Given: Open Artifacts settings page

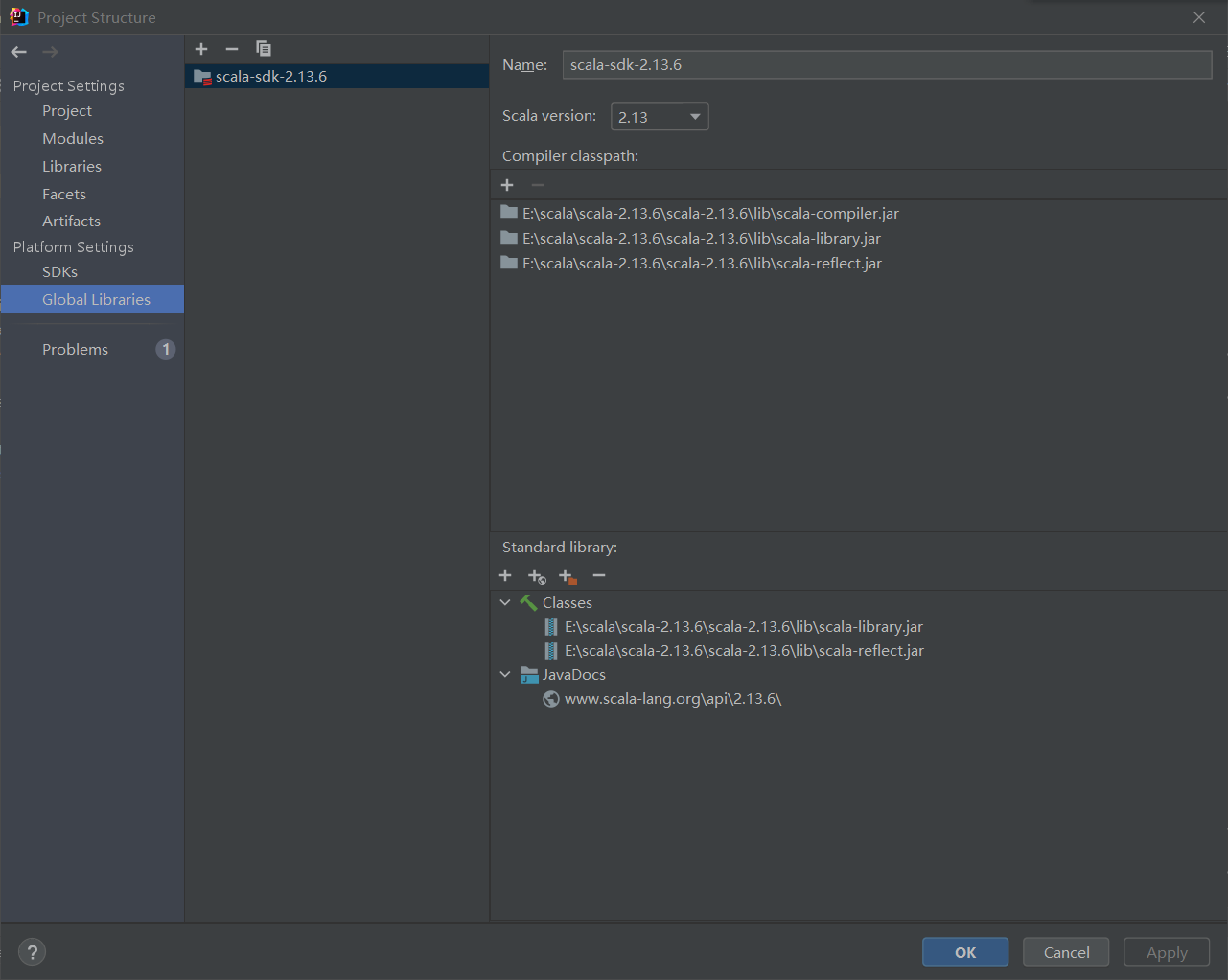Looking at the screenshot, I should (x=71, y=222).
